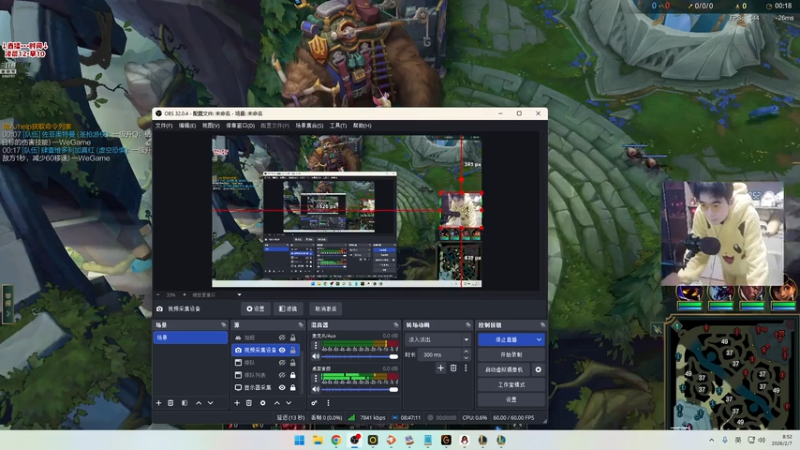Open transition properties three-dot menu

[x=466, y=368]
